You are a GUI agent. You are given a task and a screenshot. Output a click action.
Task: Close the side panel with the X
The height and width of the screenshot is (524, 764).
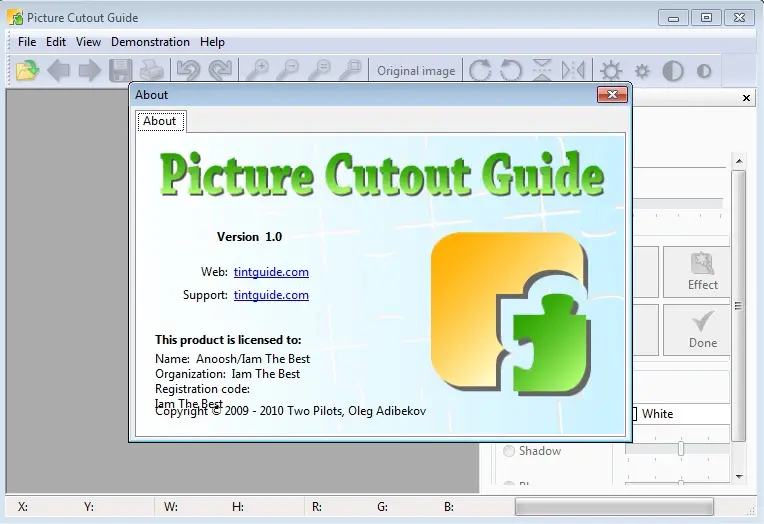click(746, 98)
